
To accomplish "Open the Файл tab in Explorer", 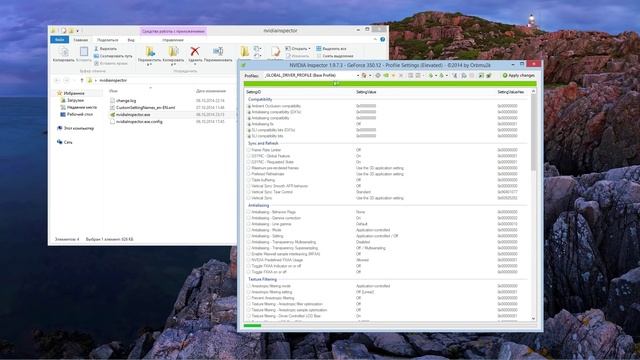I will pyautogui.click(x=60, y=40).
